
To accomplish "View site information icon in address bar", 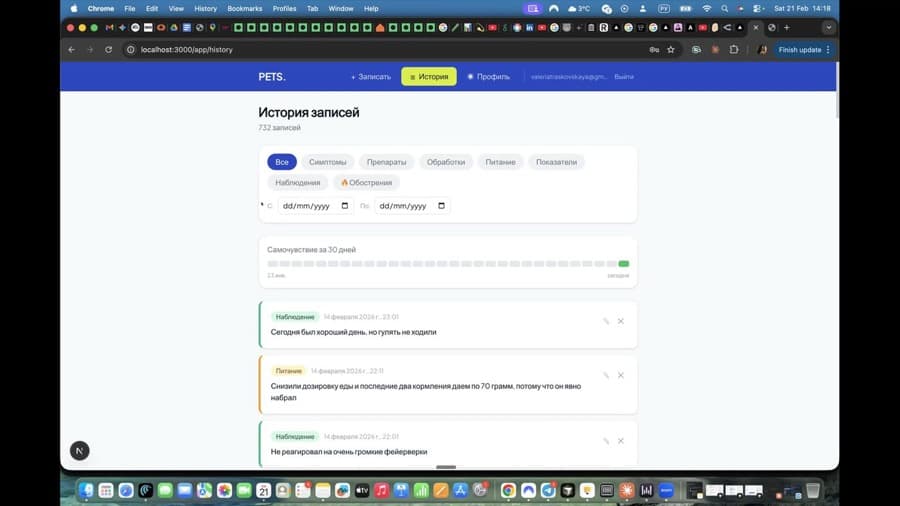I will pos(131,50).
